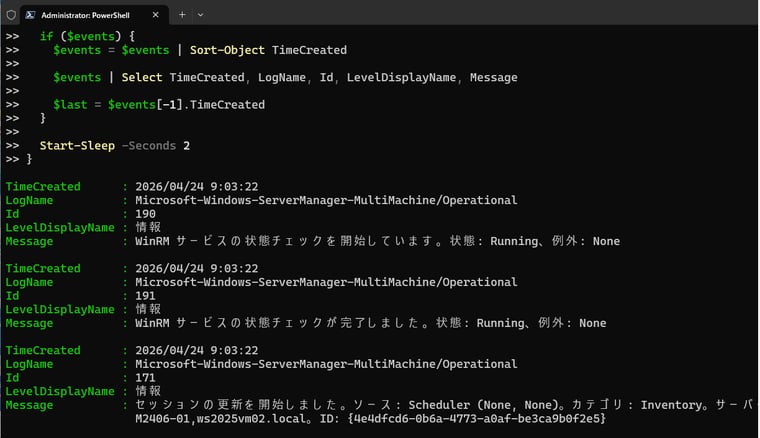
Task: Click the '$events[-1].TimeCreated' expression
Action: 187,105
